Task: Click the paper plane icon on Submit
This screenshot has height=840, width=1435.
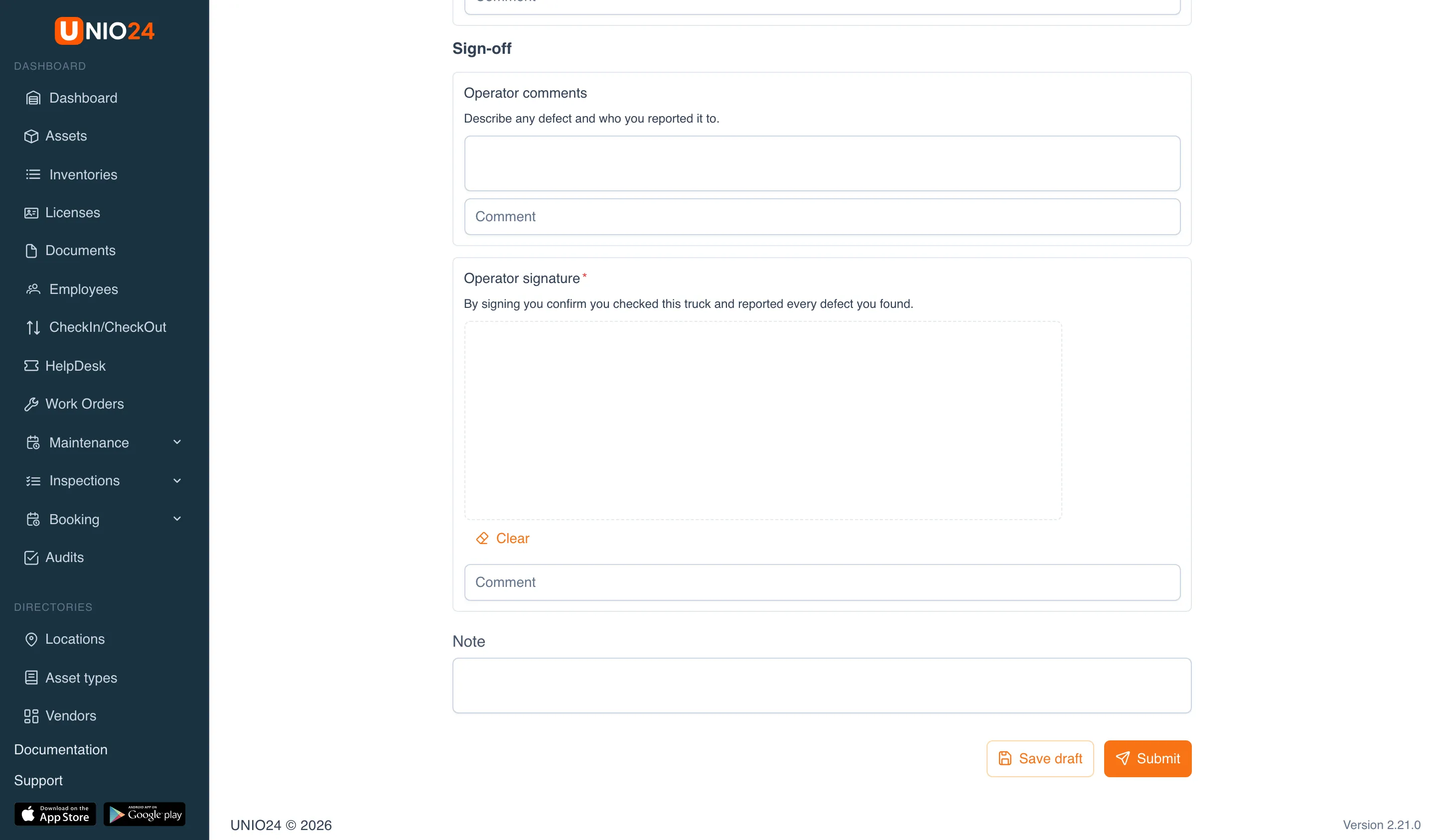Action: (1123, 758)
